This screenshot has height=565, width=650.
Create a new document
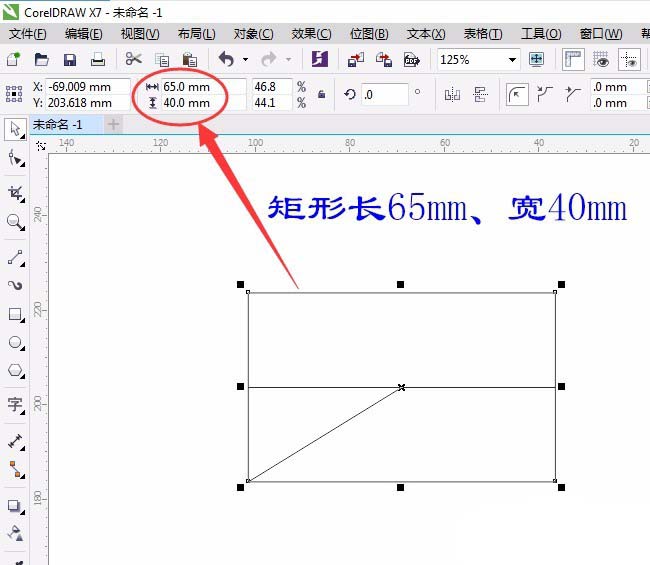13,60
